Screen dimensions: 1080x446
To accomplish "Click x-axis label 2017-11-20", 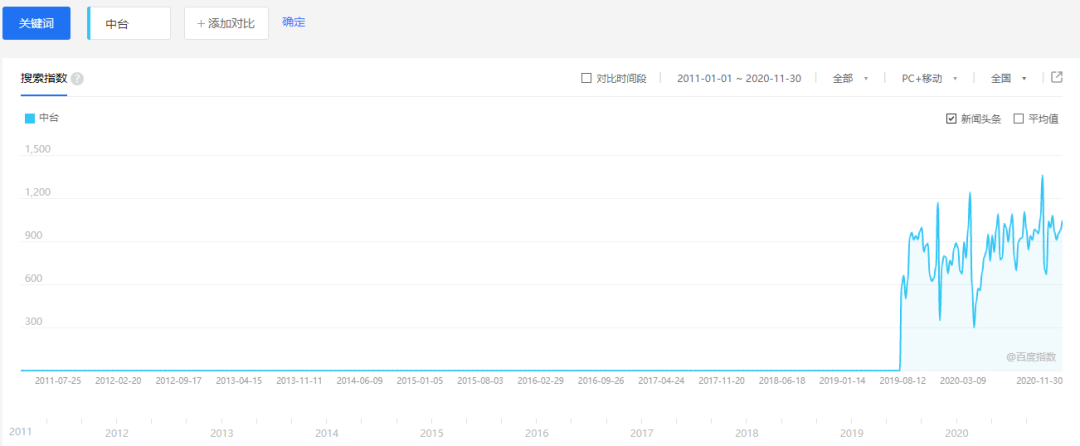I will point(722,380).
